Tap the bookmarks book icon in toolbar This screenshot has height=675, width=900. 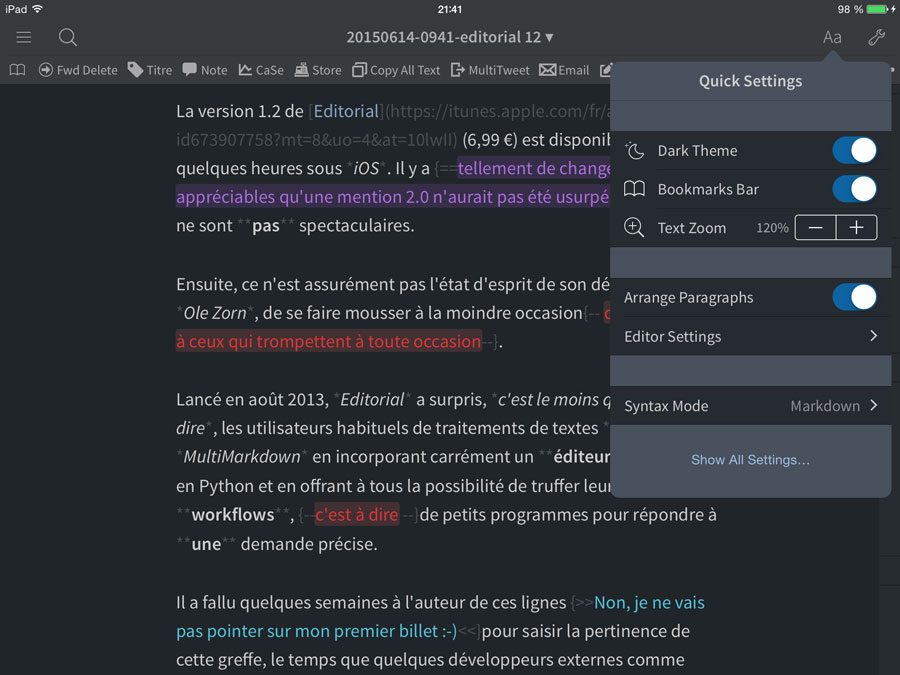pos(17,70)
